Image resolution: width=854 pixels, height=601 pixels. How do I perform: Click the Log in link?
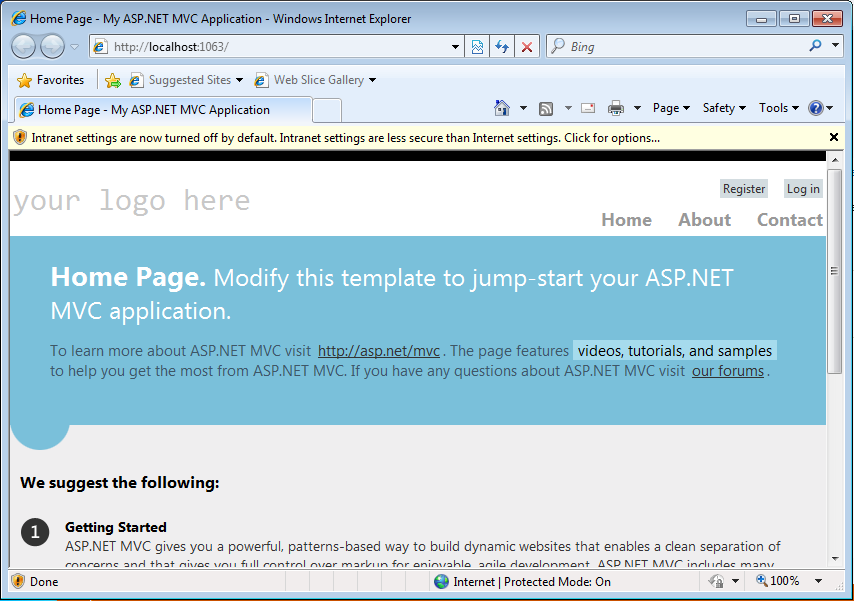click(x=803, y=189)
